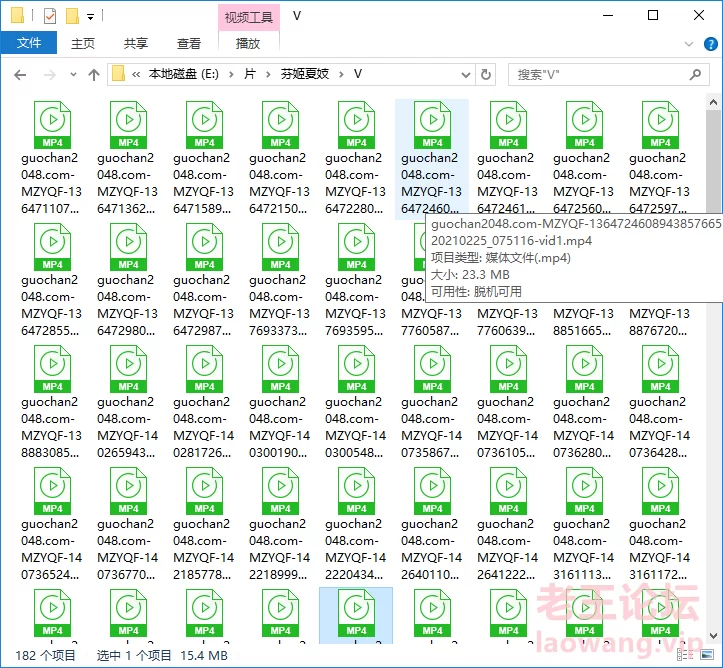Click 本地磁盘 (E:) in the address path

[x=184, y=74]
